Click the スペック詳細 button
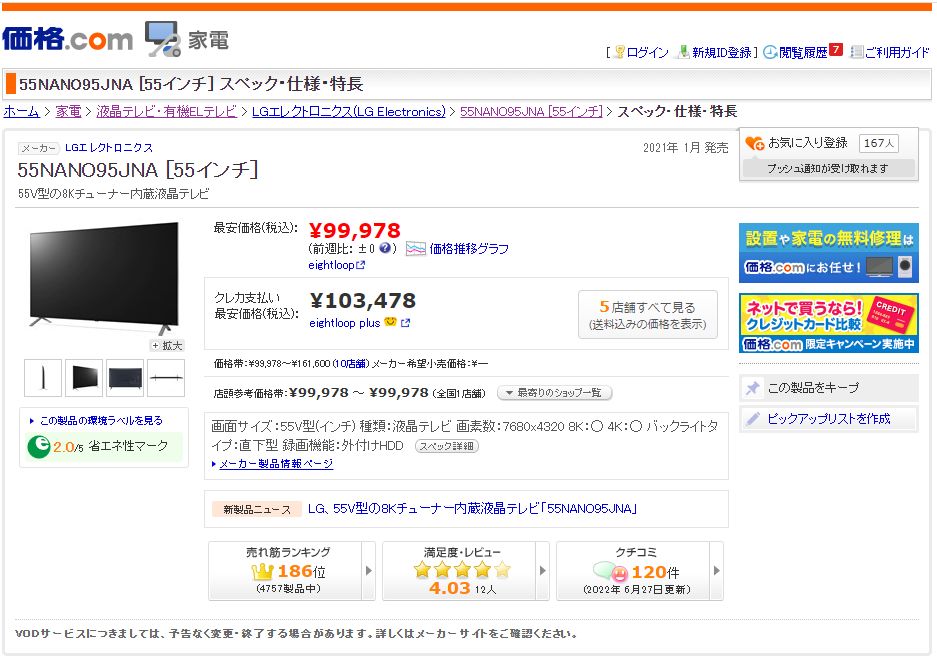The width and height of the screenshot is (937, 659). coord(446,446)
